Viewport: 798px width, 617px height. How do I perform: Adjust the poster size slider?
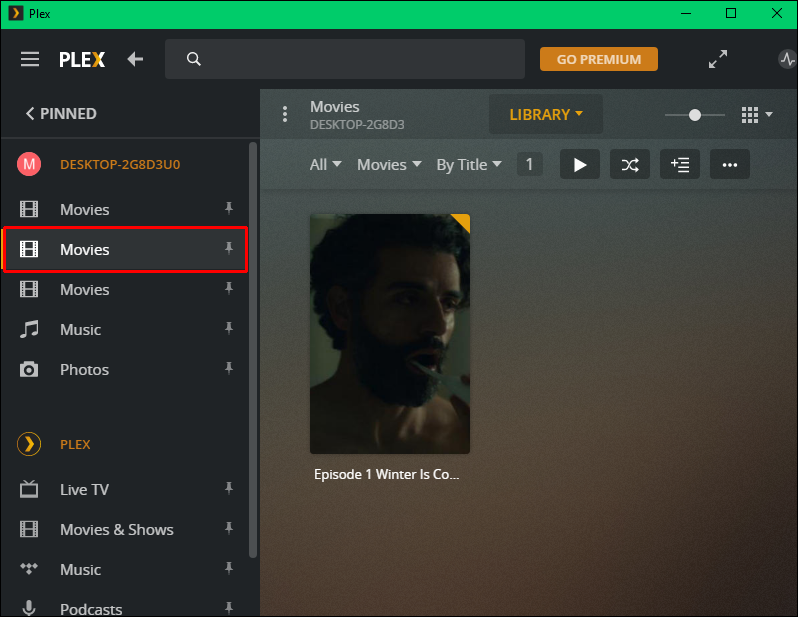coord(695,115)
